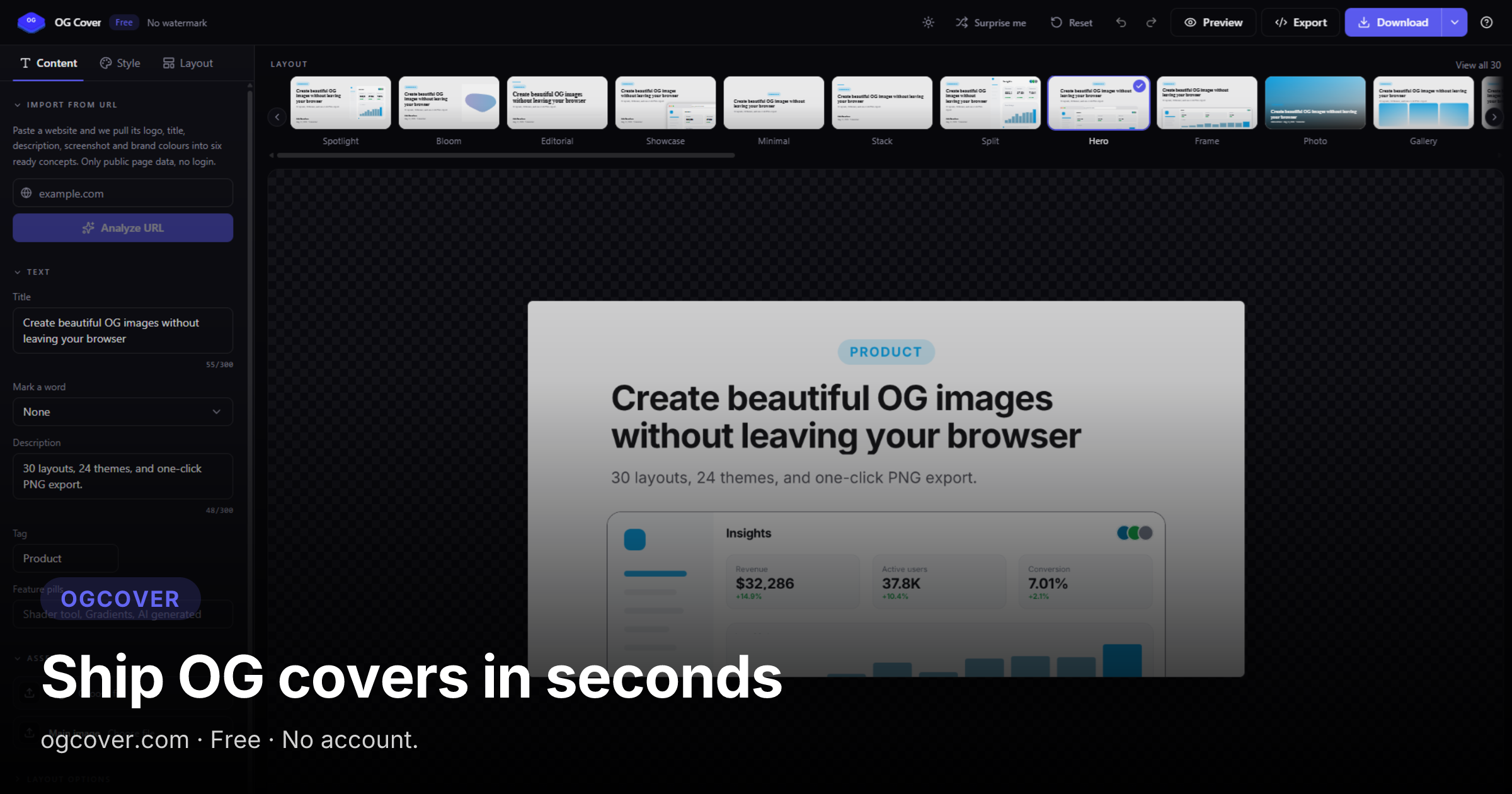Select the Hero layout thumbnail
The height and width of the screenshot is (794, 1512).
1099,103
